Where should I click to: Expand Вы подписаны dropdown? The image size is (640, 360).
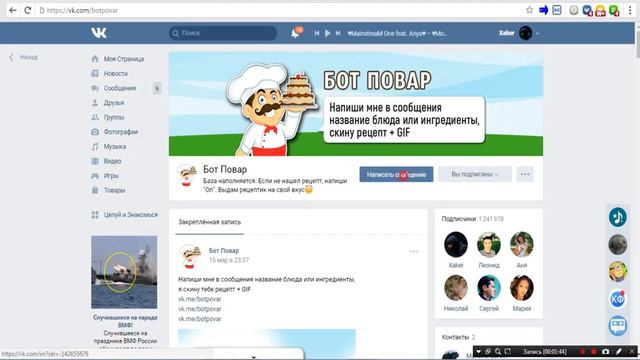pos(475,174)
